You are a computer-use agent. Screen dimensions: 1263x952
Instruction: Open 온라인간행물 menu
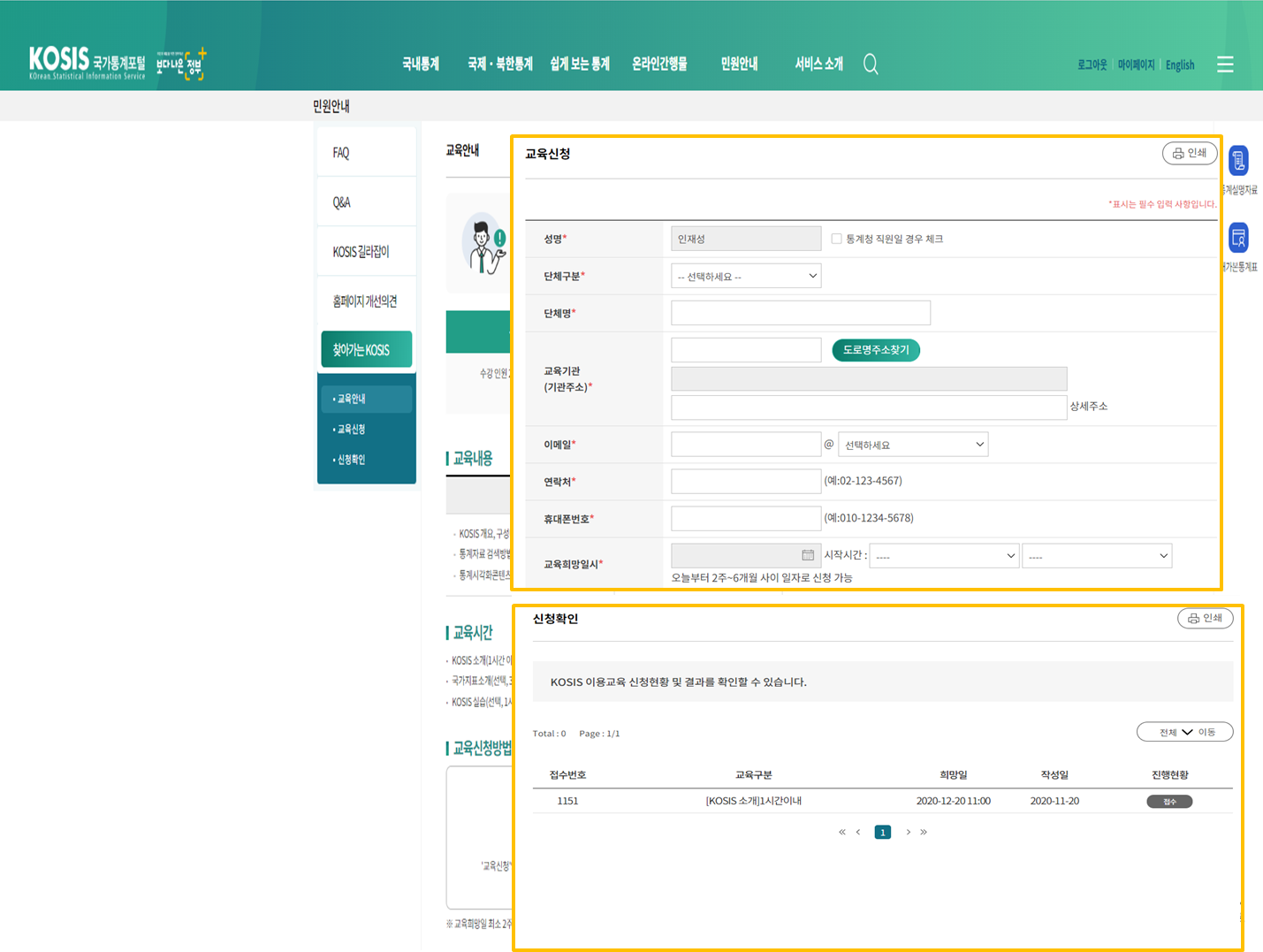659,64
